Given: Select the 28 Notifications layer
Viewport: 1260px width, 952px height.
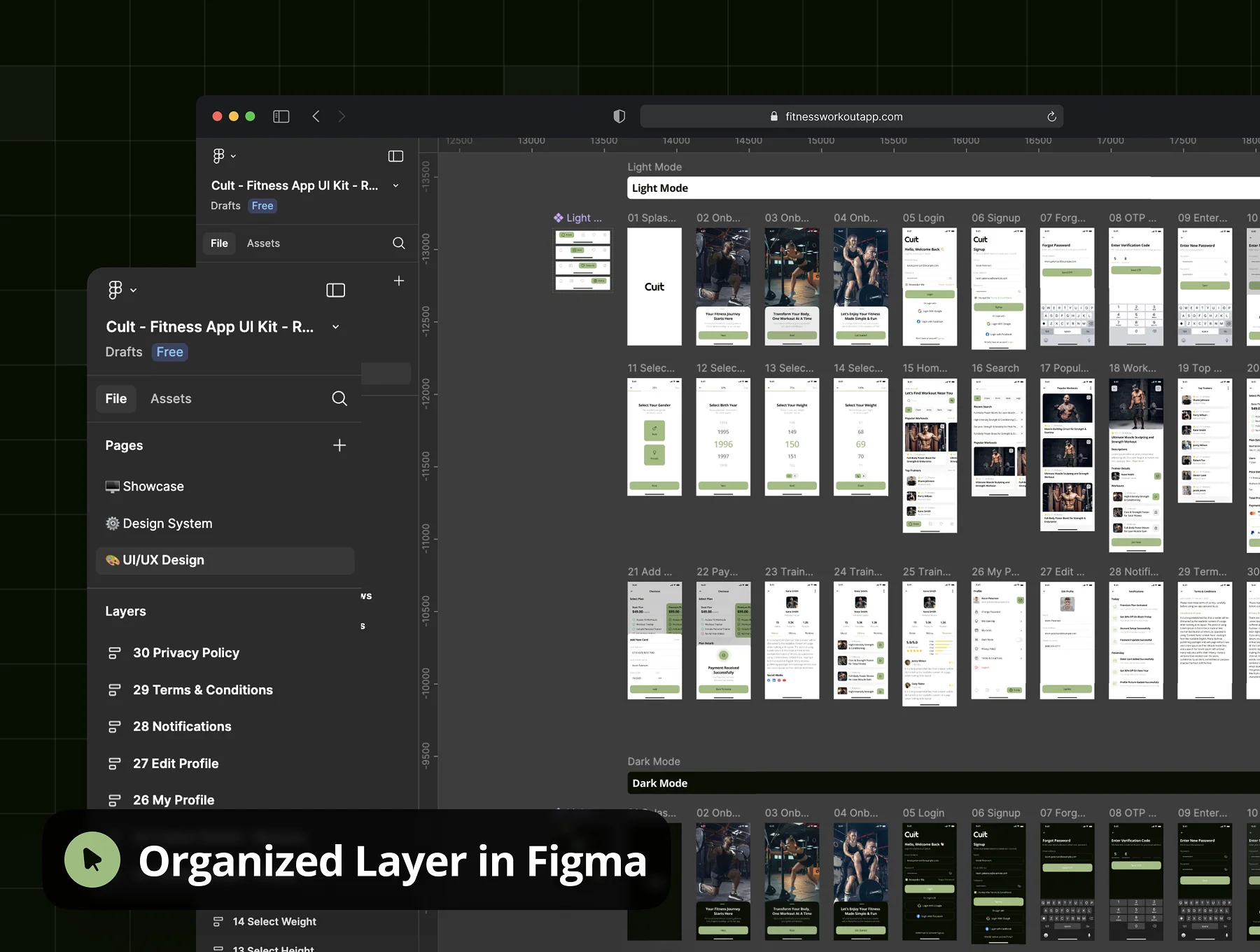Looking at the screenshot, I should click(182, 727).
